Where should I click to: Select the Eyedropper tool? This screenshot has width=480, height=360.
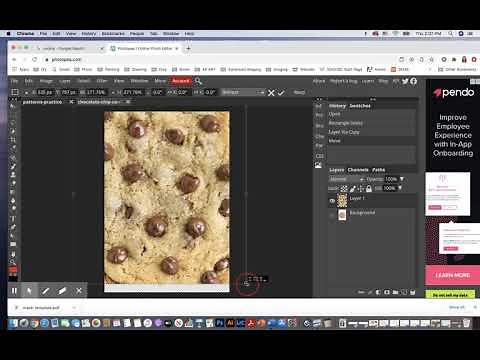(x=13, y=148)
